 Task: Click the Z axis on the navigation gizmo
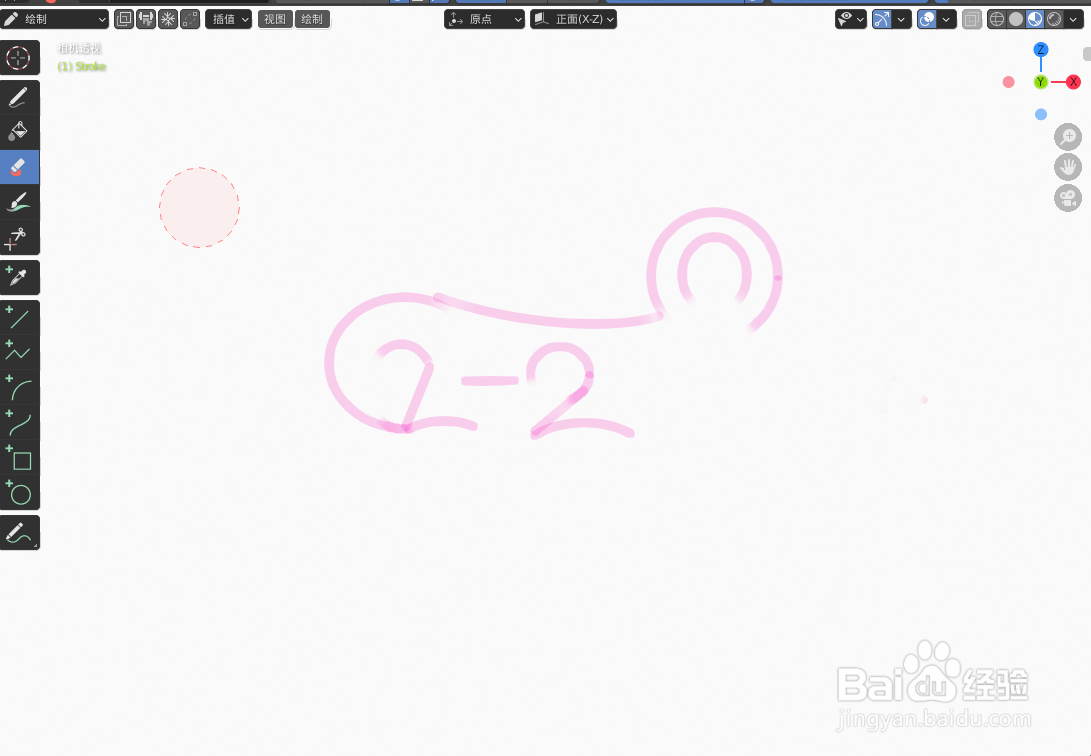1040,49
